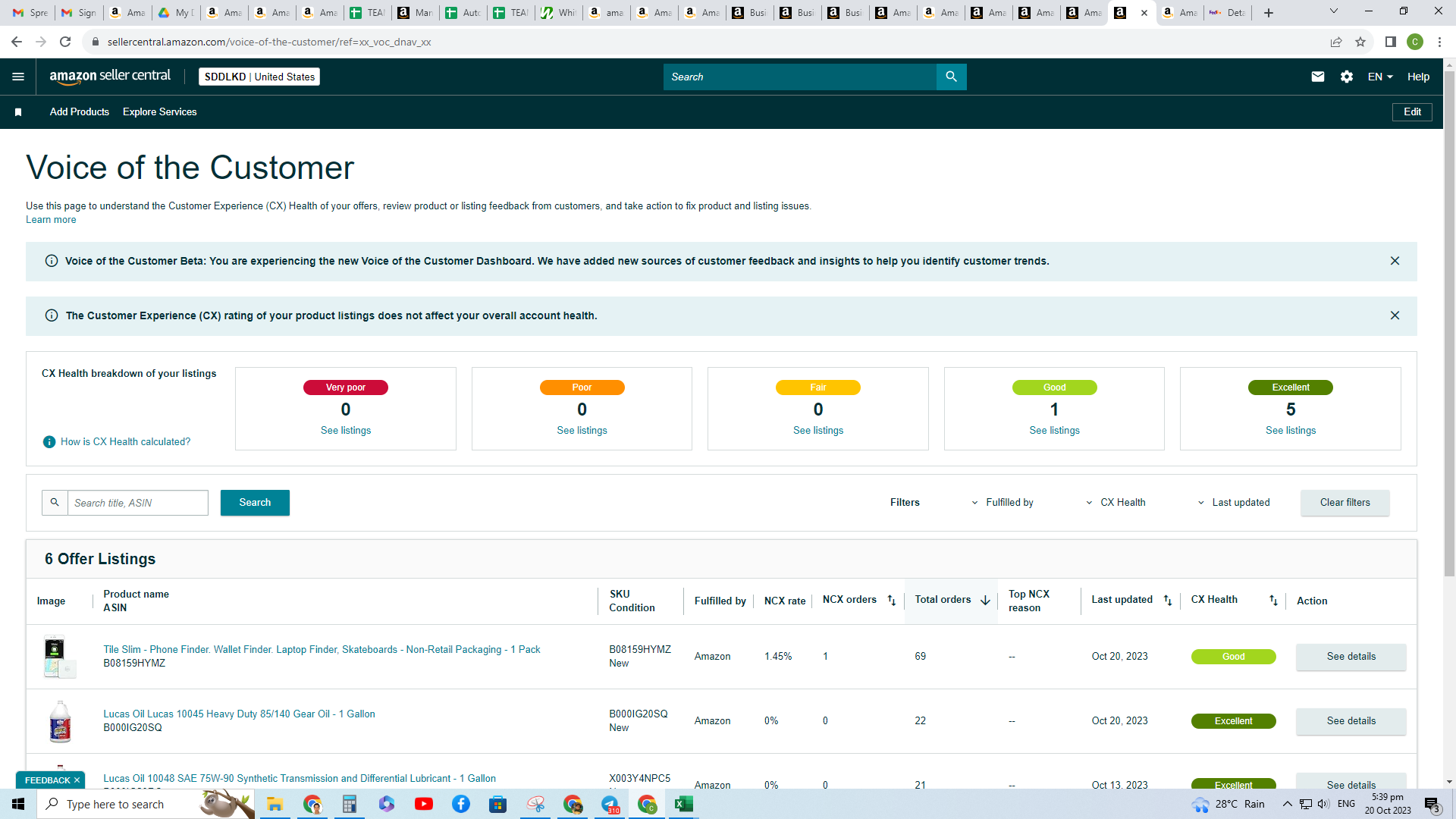The width and height of the screenshot is (1456, 819).
Task: Open the CX Health filter dropdown
Action: tap(1116, 503)
